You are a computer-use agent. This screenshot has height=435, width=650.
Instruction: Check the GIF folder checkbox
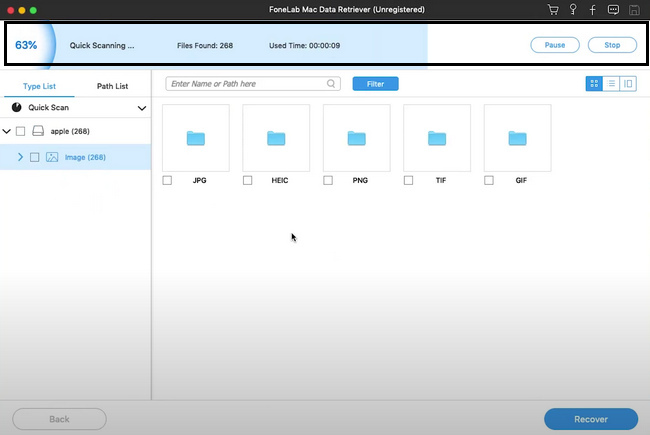point(489,180)
